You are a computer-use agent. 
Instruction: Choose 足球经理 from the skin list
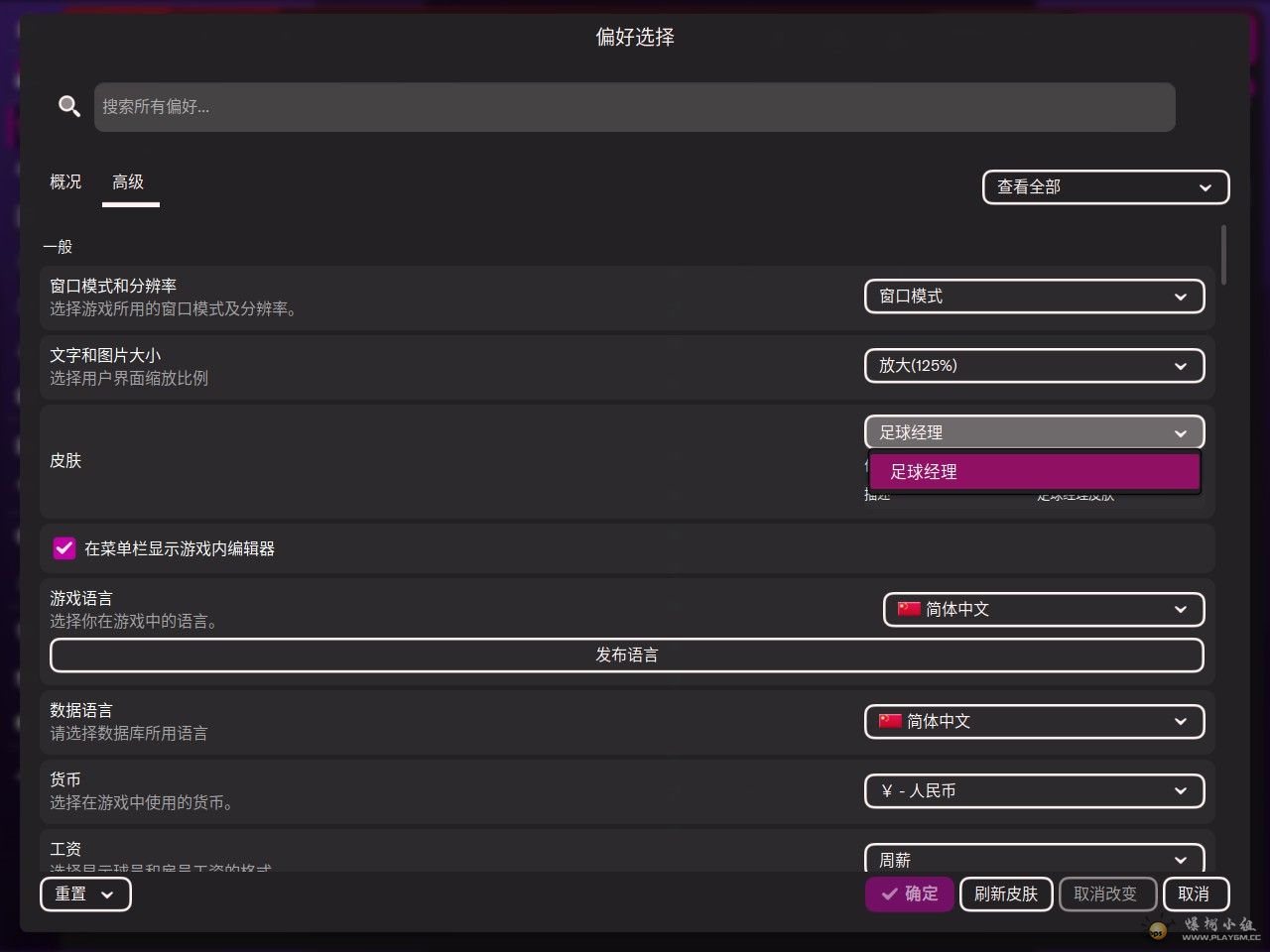(x=1034, y=472)
